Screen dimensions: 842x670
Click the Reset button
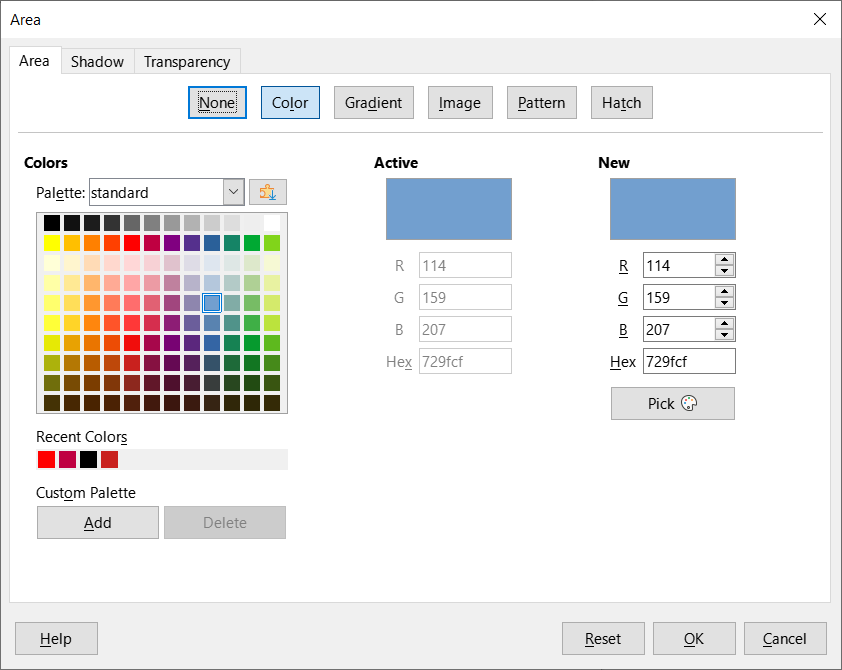[x=603, y=639]
